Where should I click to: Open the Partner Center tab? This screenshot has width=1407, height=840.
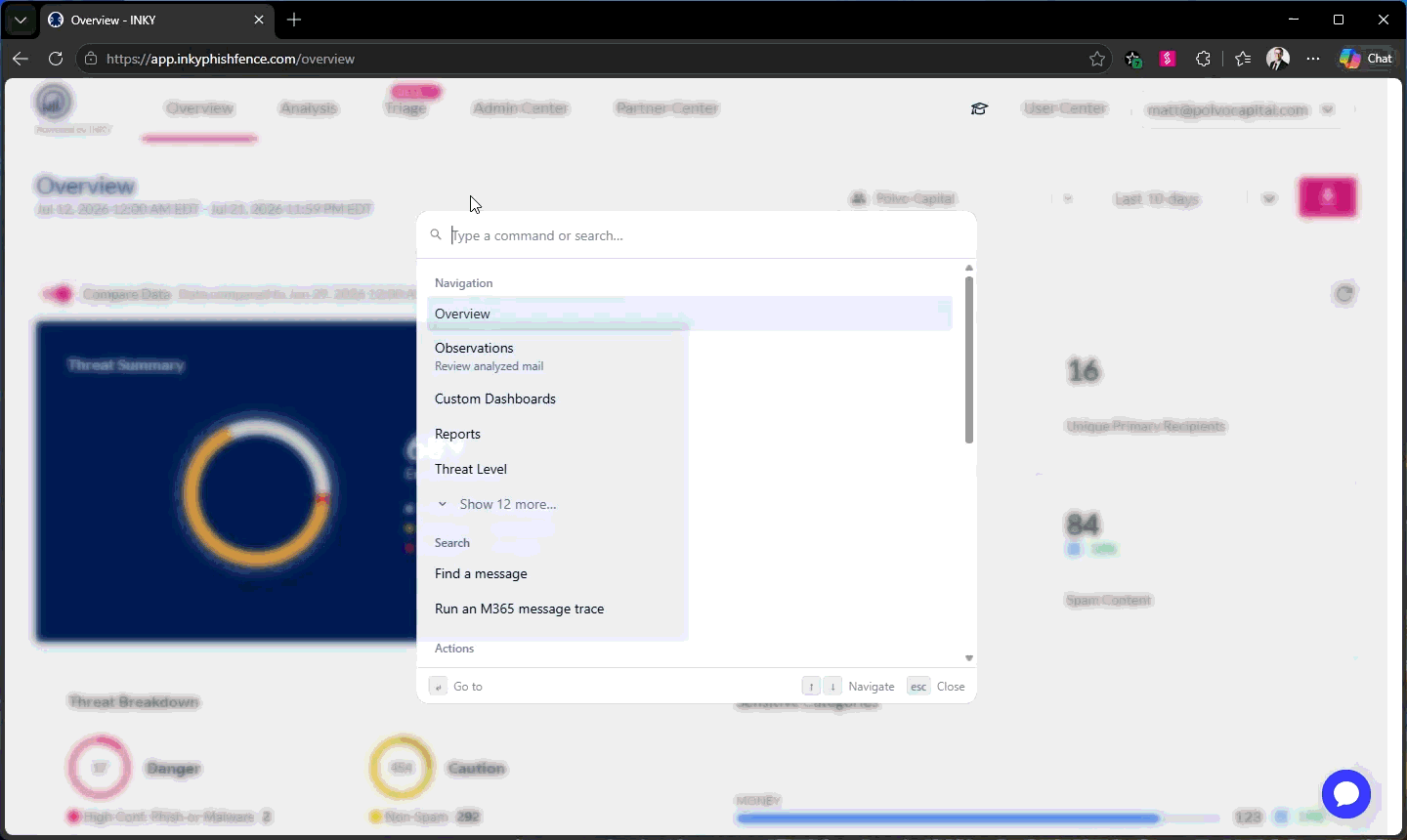click(667, 108)
